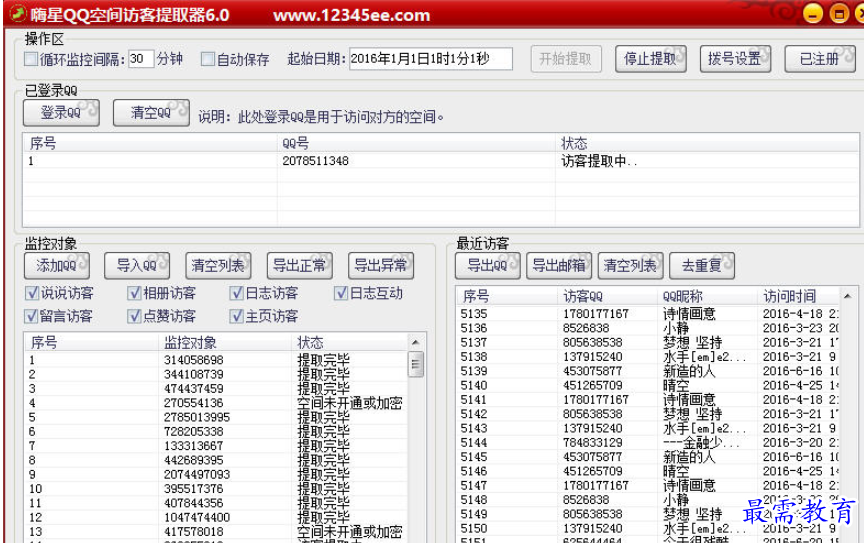
Task: Select visitor row 5144 with QQ 784833129
Action: coord(648,443)
